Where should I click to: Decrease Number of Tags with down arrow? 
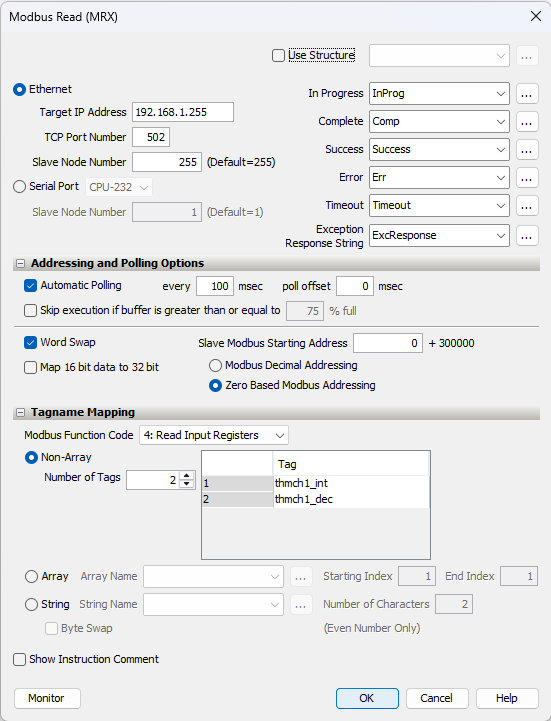point(186,484)
